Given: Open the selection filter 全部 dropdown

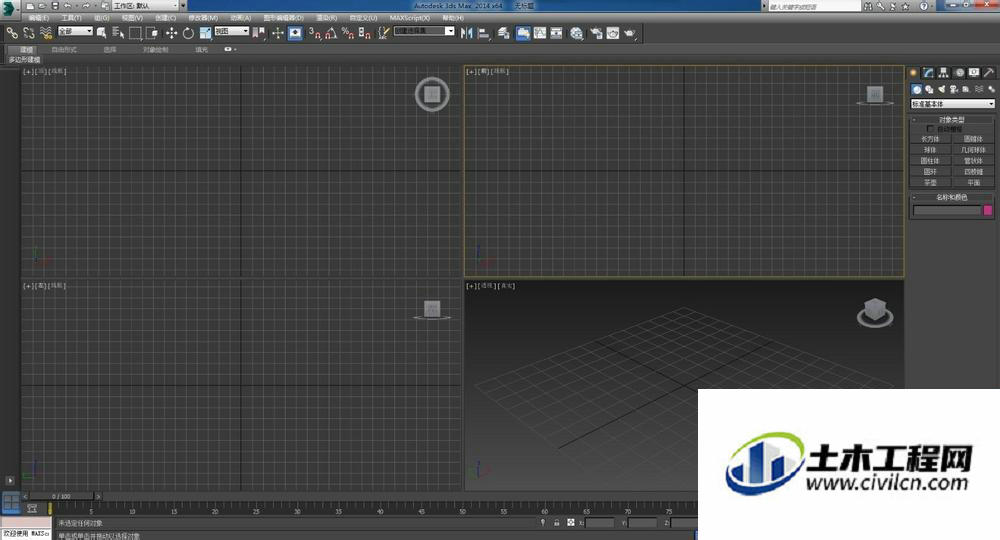Looking at the screenshot, I should (75, 31).
